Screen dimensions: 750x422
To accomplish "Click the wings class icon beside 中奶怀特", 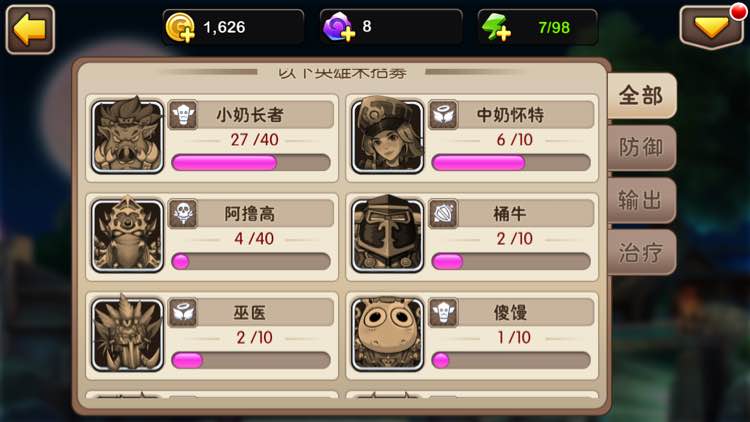I will click(x=443, y=115).
